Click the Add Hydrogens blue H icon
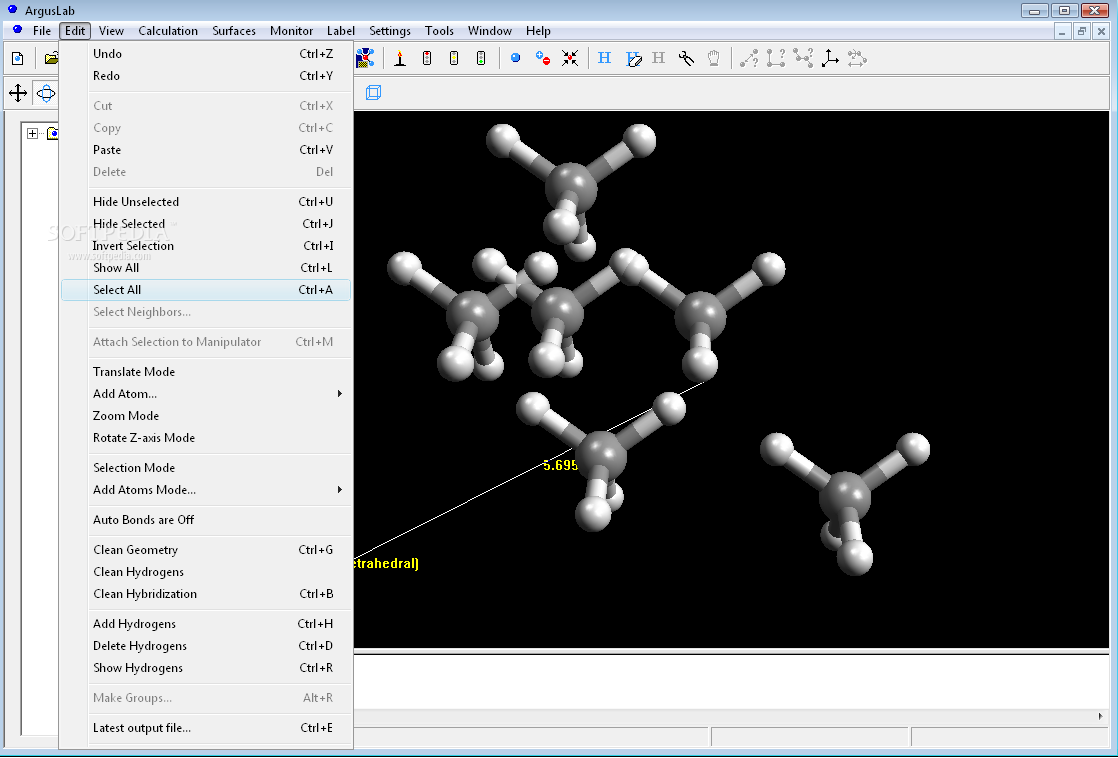 [x=605, y=58]
